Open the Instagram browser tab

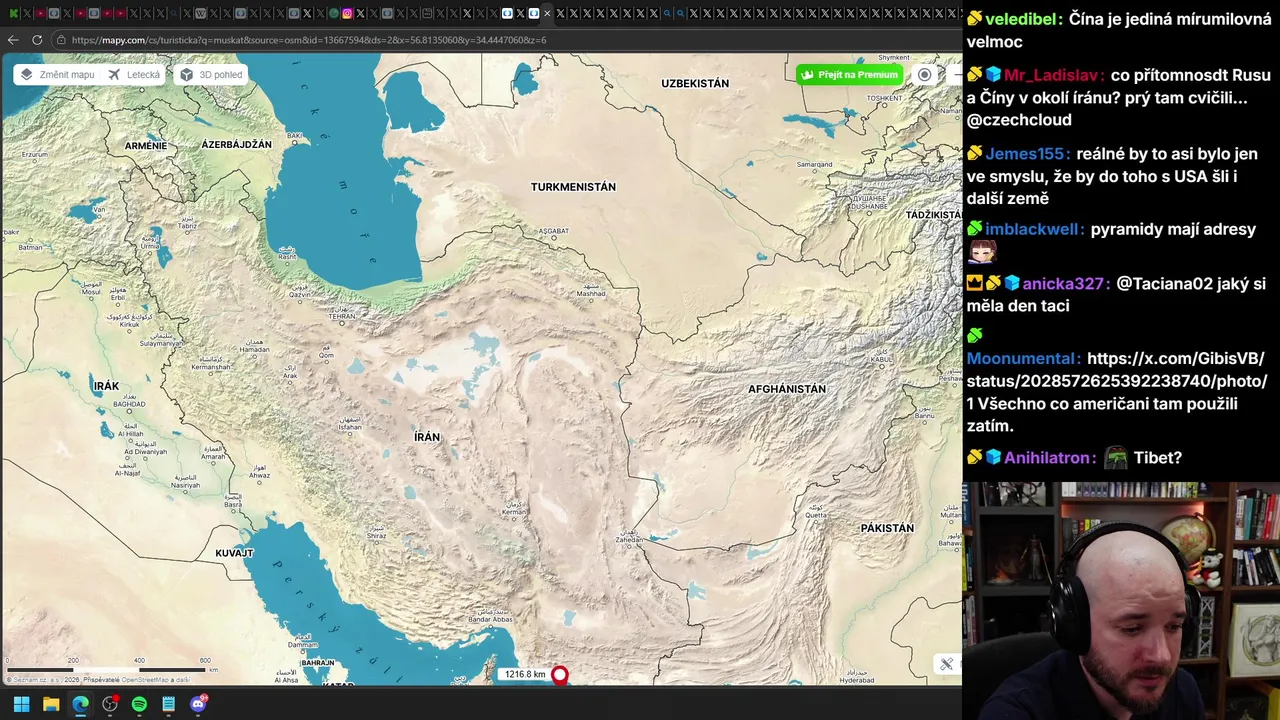pyautogui.click(x=347, y=14)
